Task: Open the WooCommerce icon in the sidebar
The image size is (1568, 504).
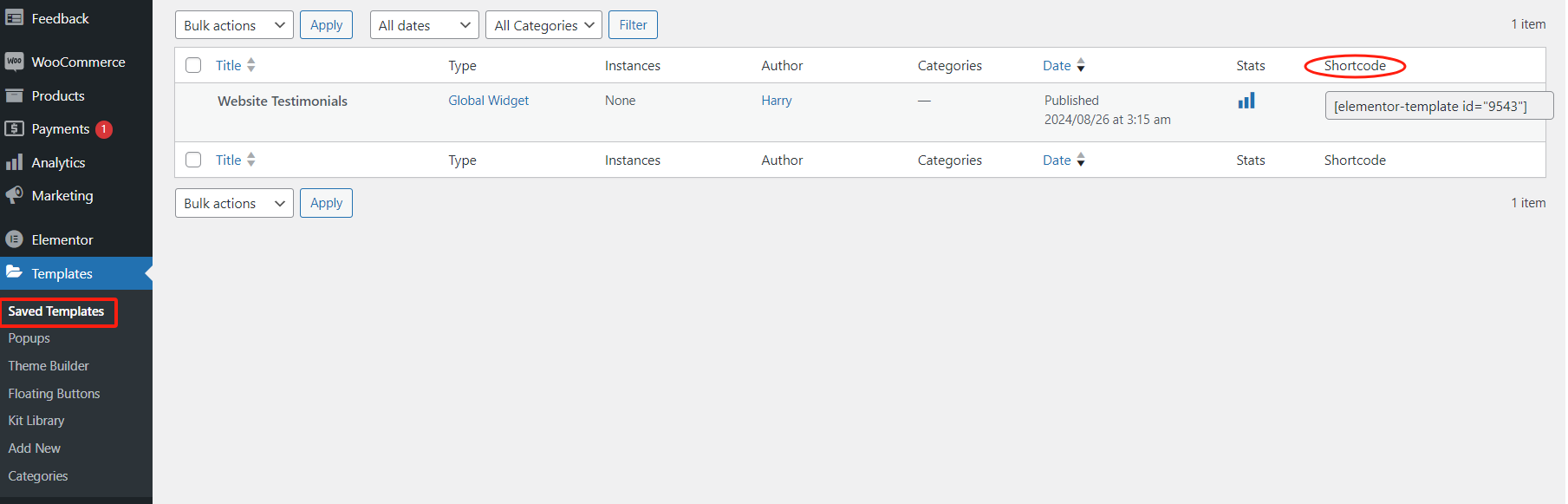Action: 14,62
